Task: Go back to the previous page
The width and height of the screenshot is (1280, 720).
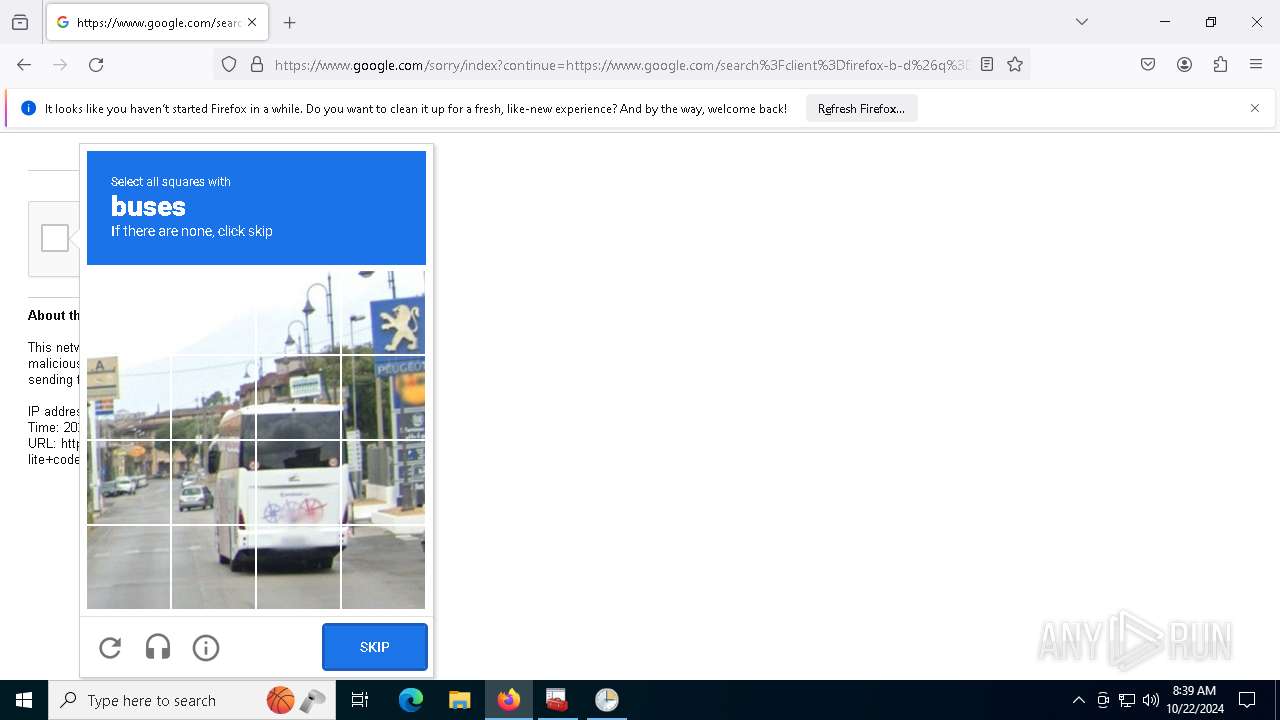Action: (24, 64)
